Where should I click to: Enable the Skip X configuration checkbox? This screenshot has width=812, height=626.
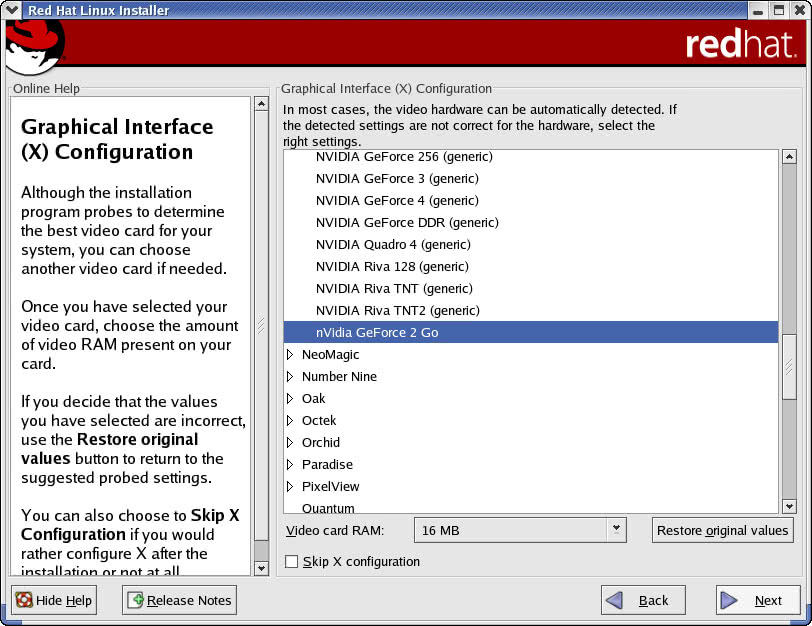[292, 561]
